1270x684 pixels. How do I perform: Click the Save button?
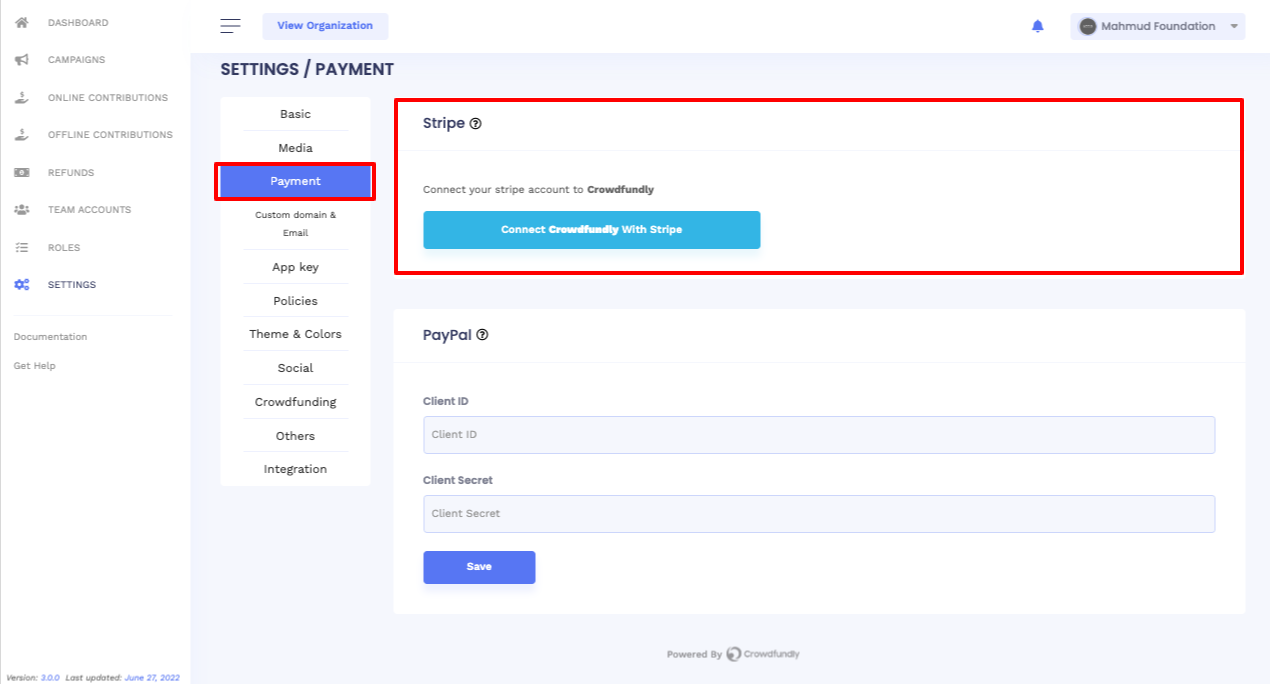[479, 567]
